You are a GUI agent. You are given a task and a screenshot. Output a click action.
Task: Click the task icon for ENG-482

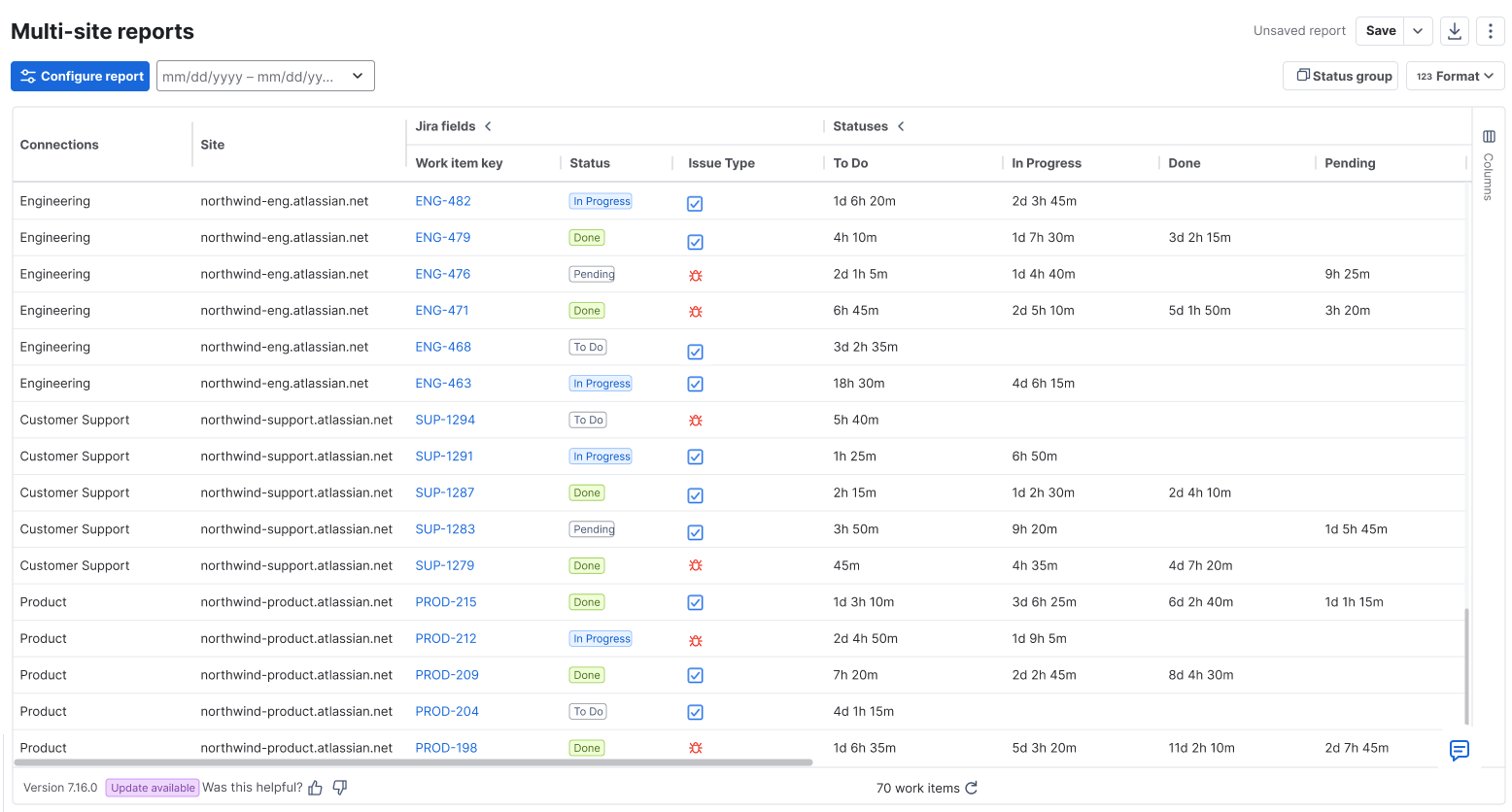(695, 204)
